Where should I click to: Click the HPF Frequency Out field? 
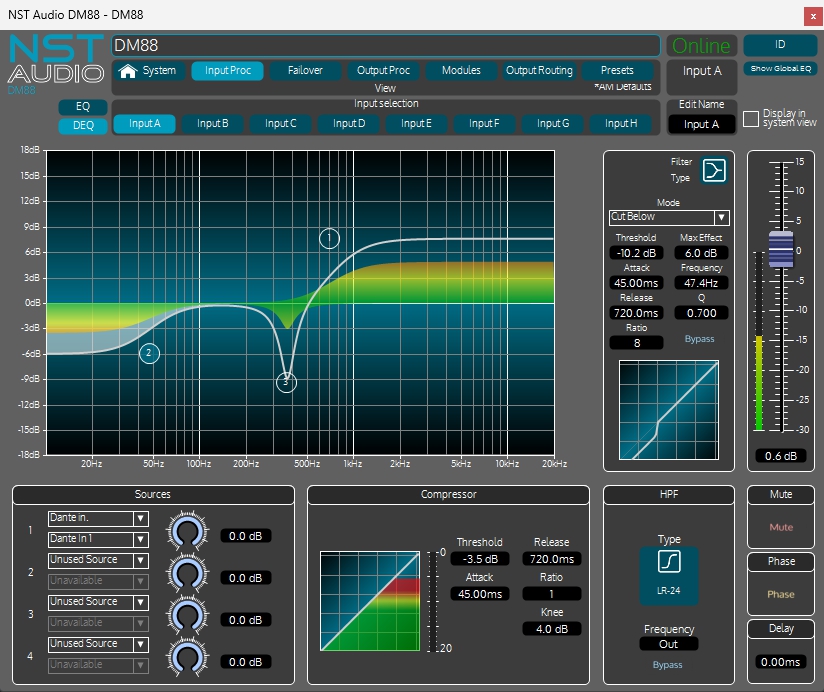pyautogui.click(x=668, y=644)
